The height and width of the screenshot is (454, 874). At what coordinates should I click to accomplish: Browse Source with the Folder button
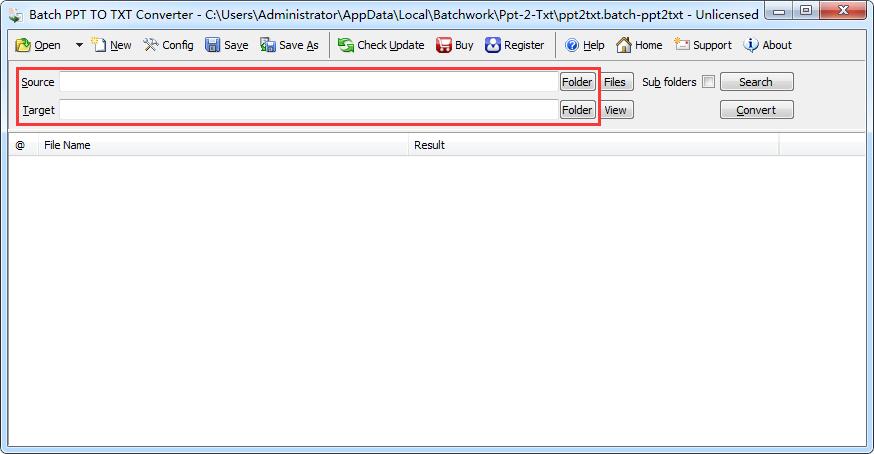coord(577,82)
